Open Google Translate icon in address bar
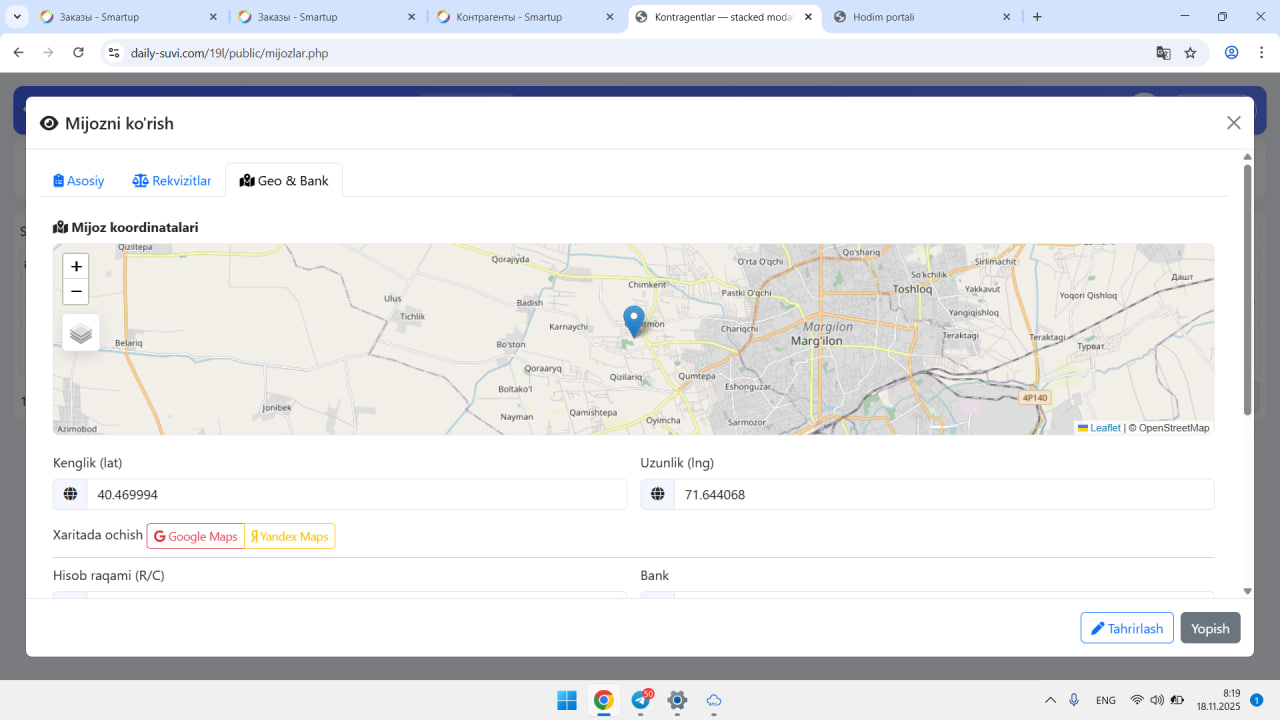Image resolution: width=1280 pixels, height=720 pixels. [x=1163, y=53]
